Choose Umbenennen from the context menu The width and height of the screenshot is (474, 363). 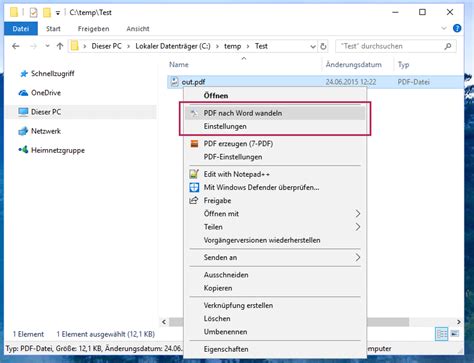[275, 332]
